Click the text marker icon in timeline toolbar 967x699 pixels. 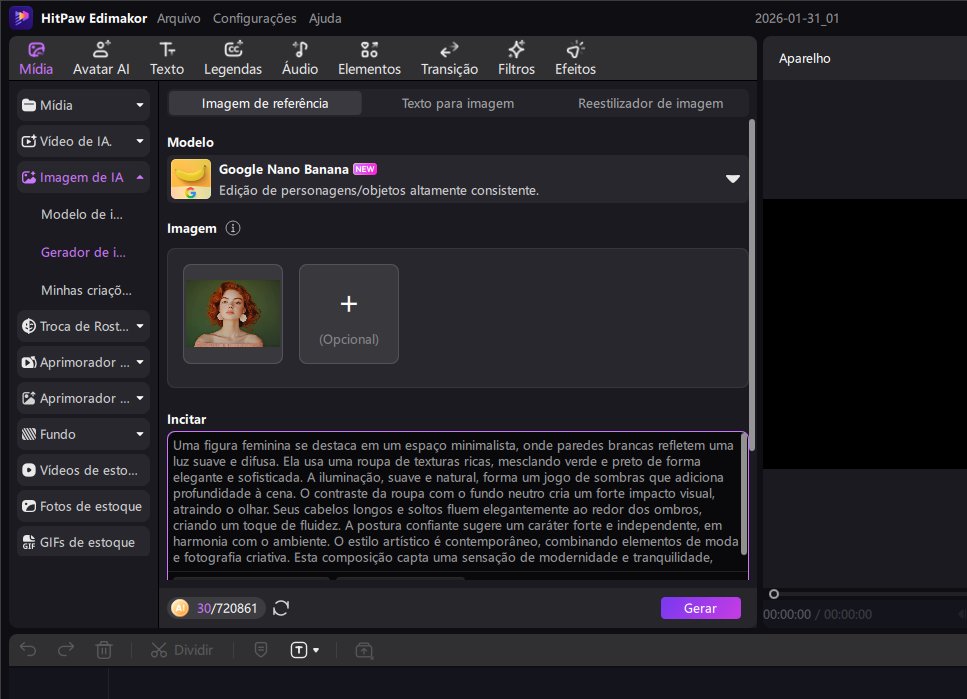(x=299, y=650)
